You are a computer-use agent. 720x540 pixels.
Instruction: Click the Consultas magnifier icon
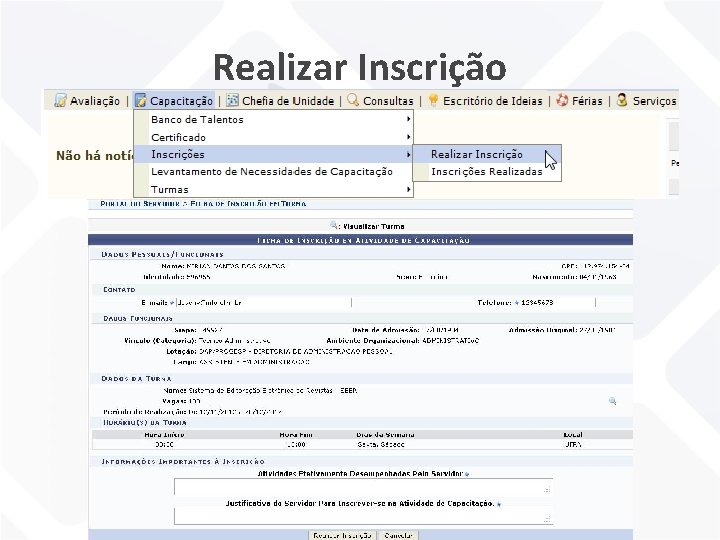[x=353, y=100]
